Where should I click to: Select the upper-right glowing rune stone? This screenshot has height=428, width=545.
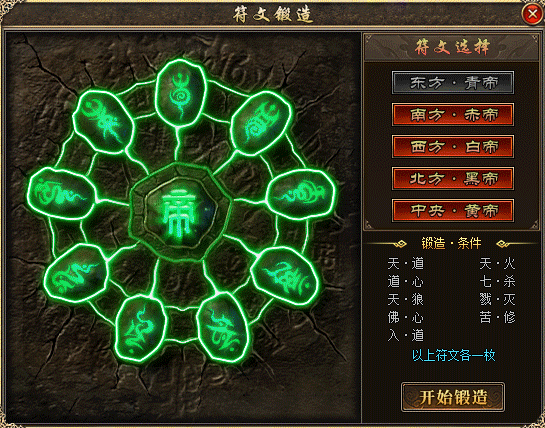[261, 123]
